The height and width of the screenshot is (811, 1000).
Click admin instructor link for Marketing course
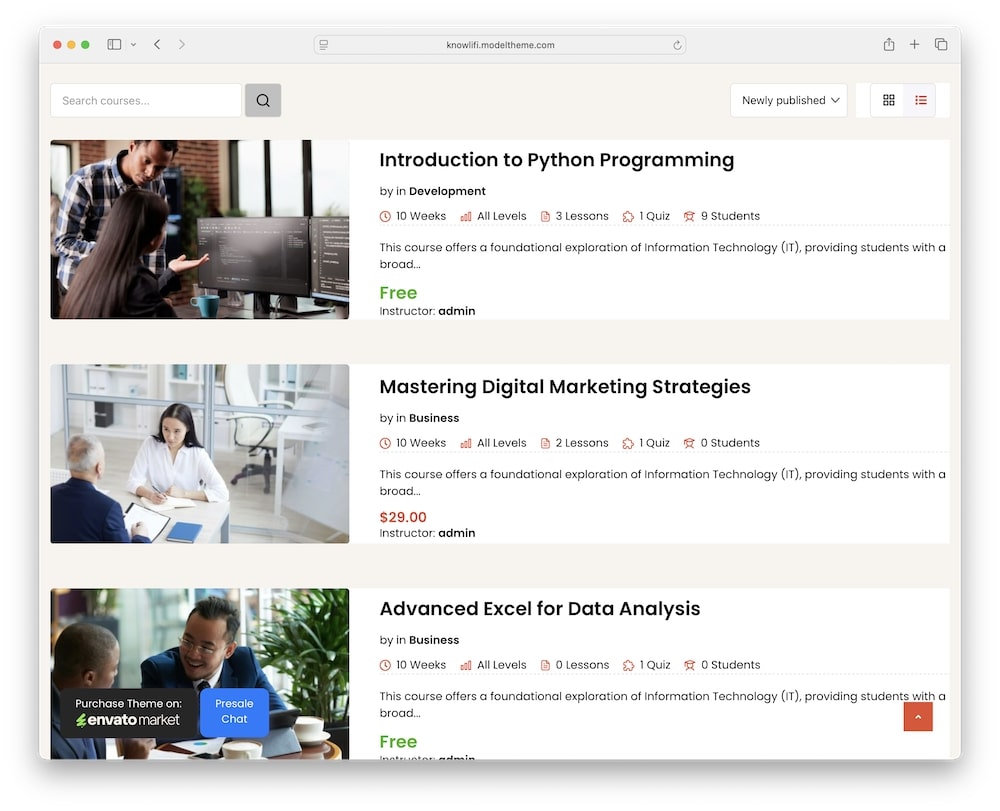coord(457,533)
